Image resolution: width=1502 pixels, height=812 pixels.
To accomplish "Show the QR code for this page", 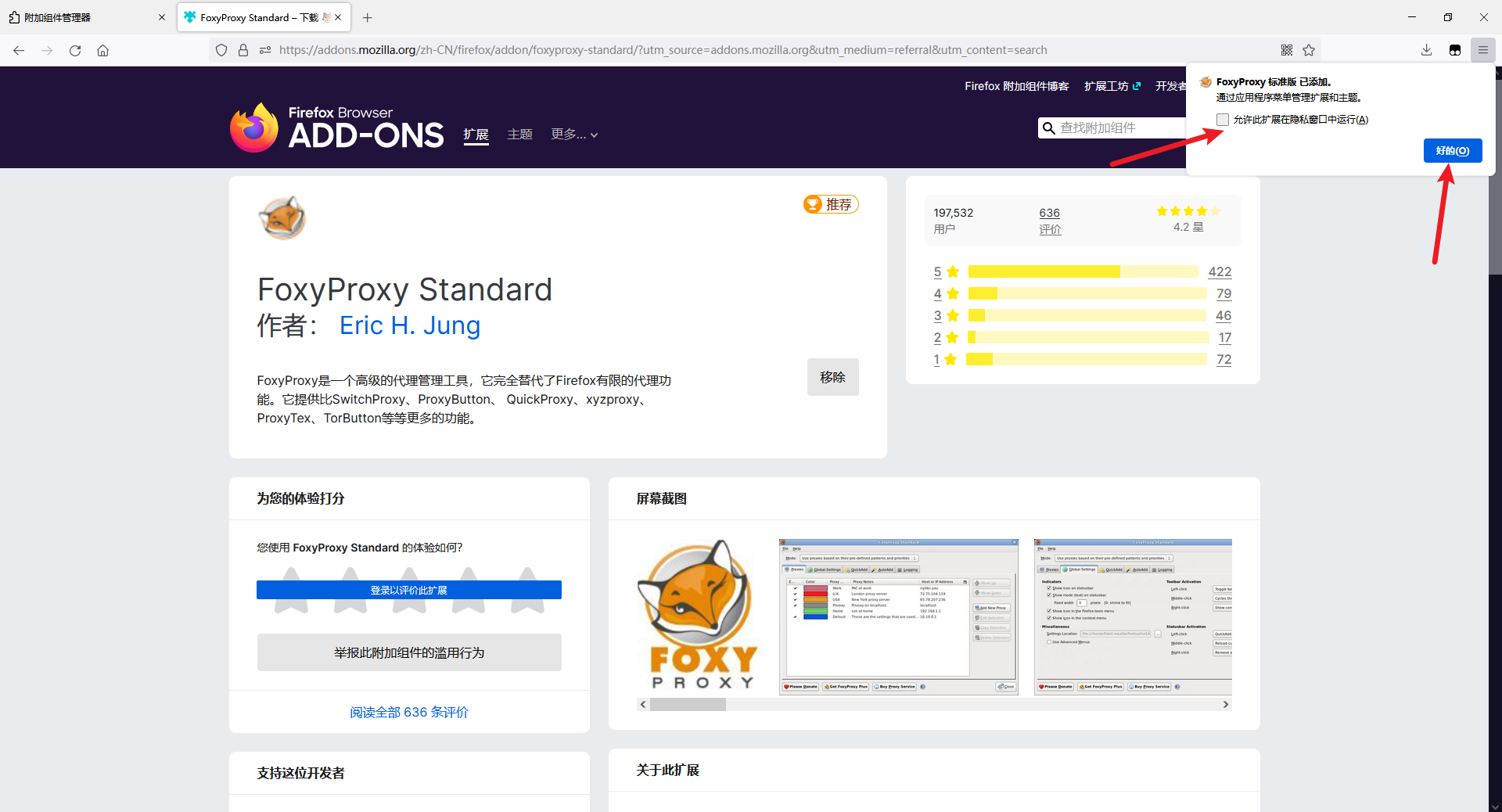I will [x=1287, y=50].
